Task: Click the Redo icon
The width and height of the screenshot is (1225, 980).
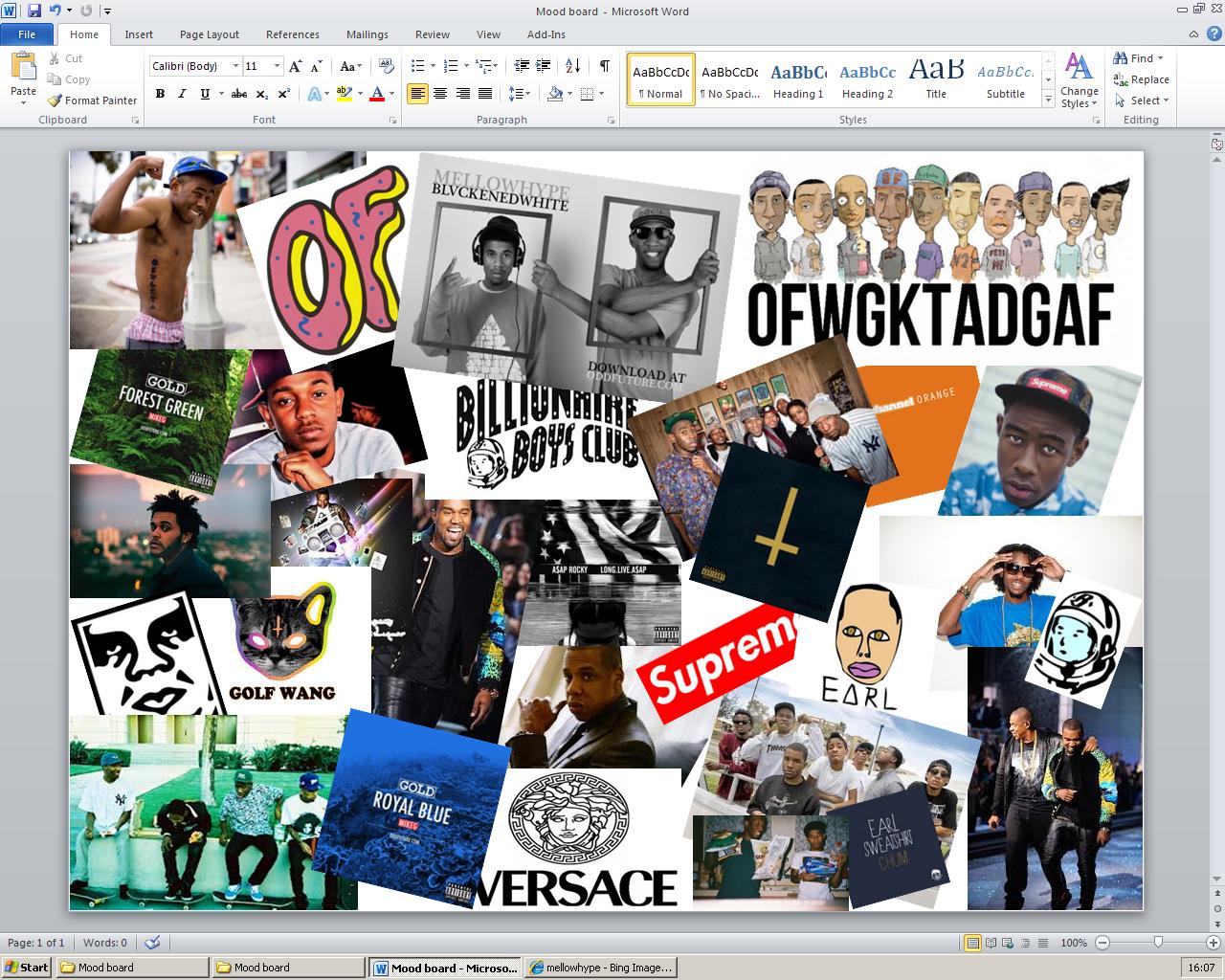Action: pos(86,11)
